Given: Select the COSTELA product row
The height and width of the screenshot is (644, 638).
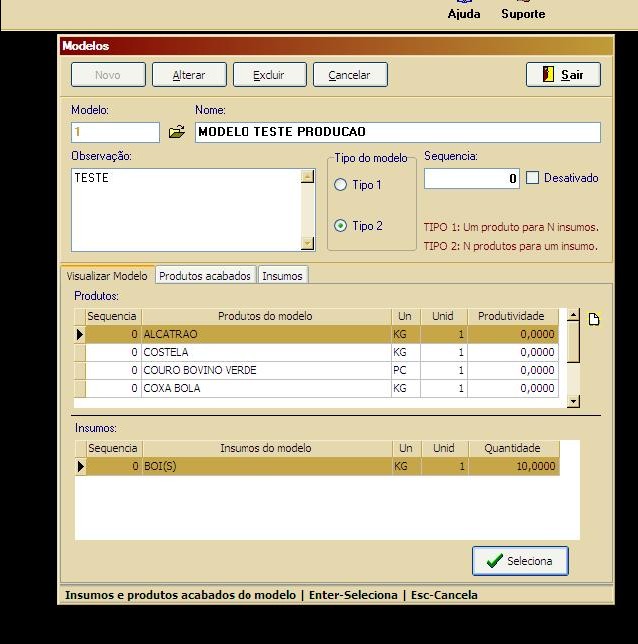Looking at the screenshot, I should (x=316, y=352).
